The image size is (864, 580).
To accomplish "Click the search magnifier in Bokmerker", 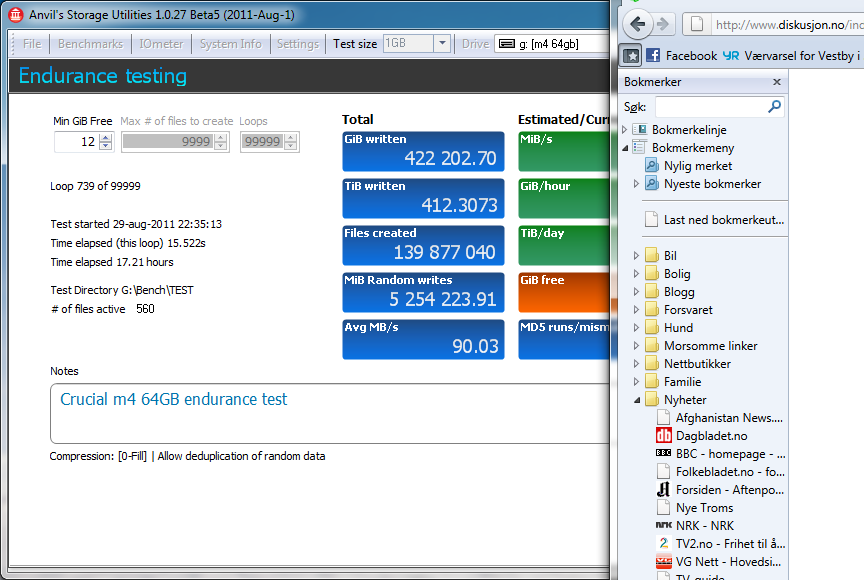I will click(774, 106).
